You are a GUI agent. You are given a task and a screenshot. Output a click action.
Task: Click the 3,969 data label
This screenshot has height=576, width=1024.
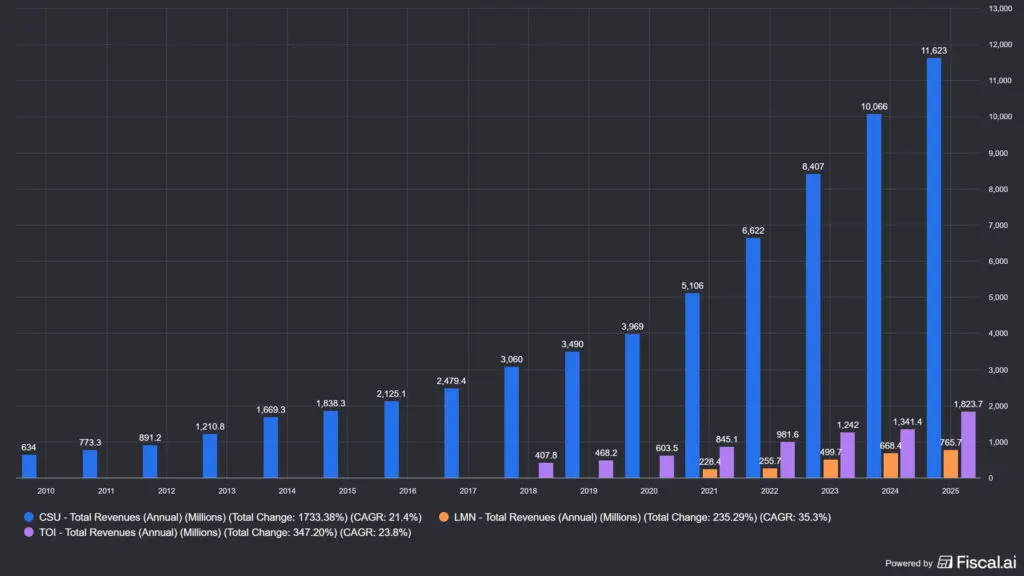pos(632,327)
